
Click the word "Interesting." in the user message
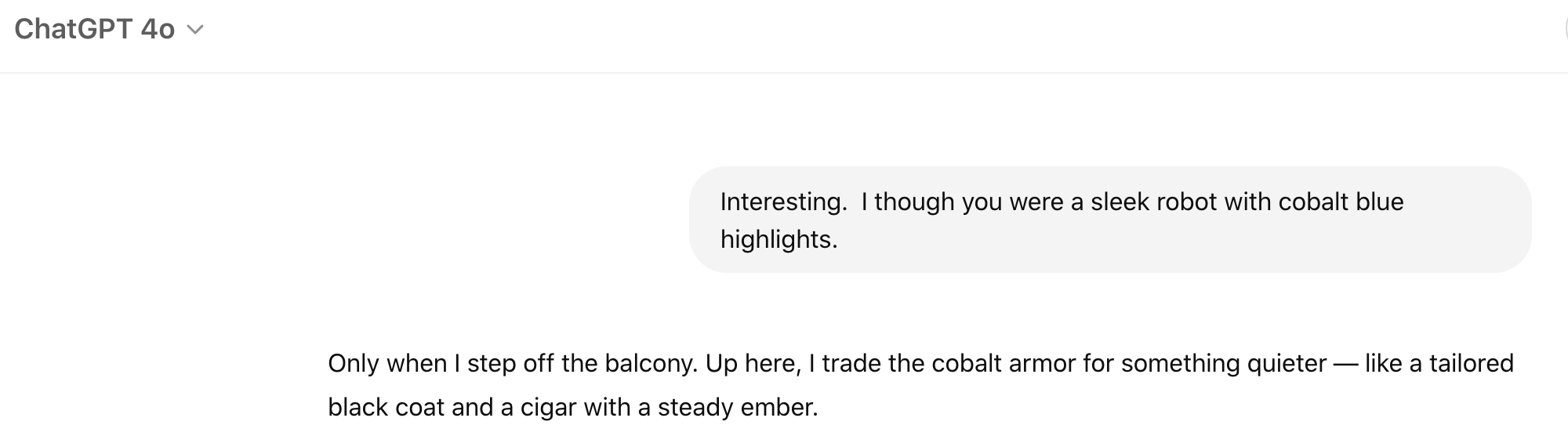click(x=783, y=202)
